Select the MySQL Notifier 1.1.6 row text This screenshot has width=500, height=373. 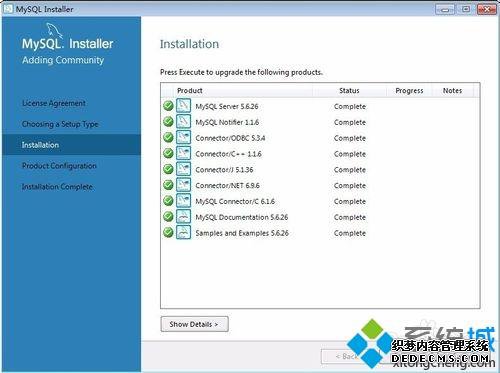tap(227, 122)
